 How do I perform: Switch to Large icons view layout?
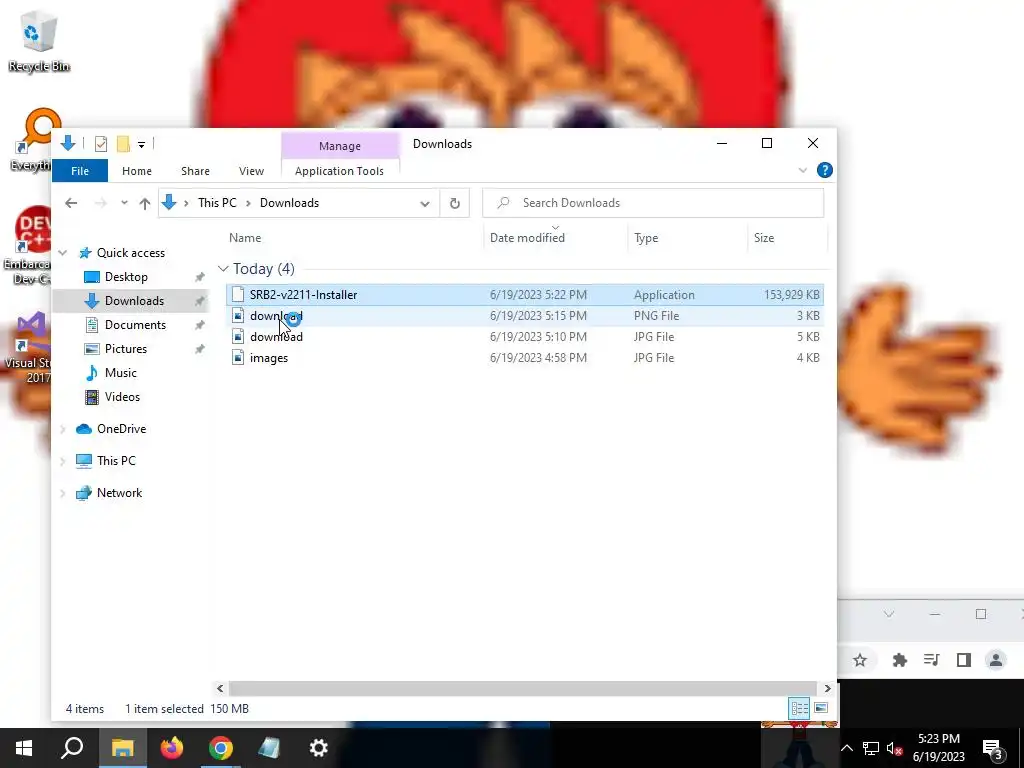point(821,708)
